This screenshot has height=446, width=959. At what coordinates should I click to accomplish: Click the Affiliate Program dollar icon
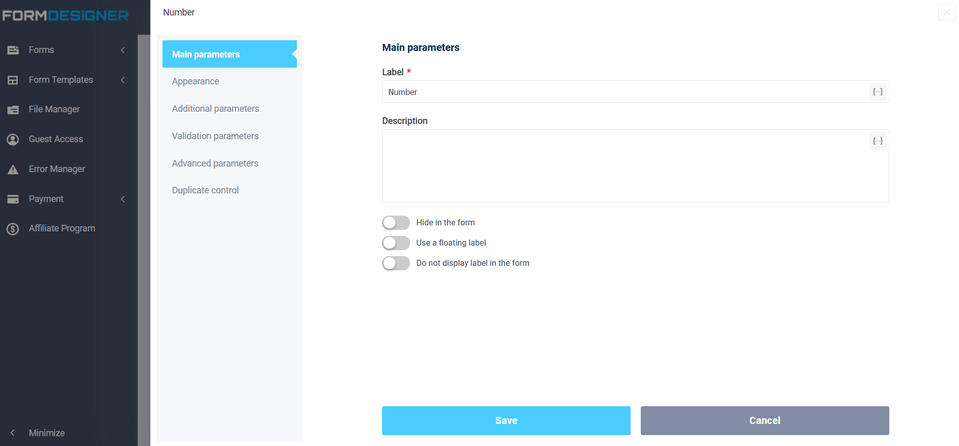click(x=13, y=228)
